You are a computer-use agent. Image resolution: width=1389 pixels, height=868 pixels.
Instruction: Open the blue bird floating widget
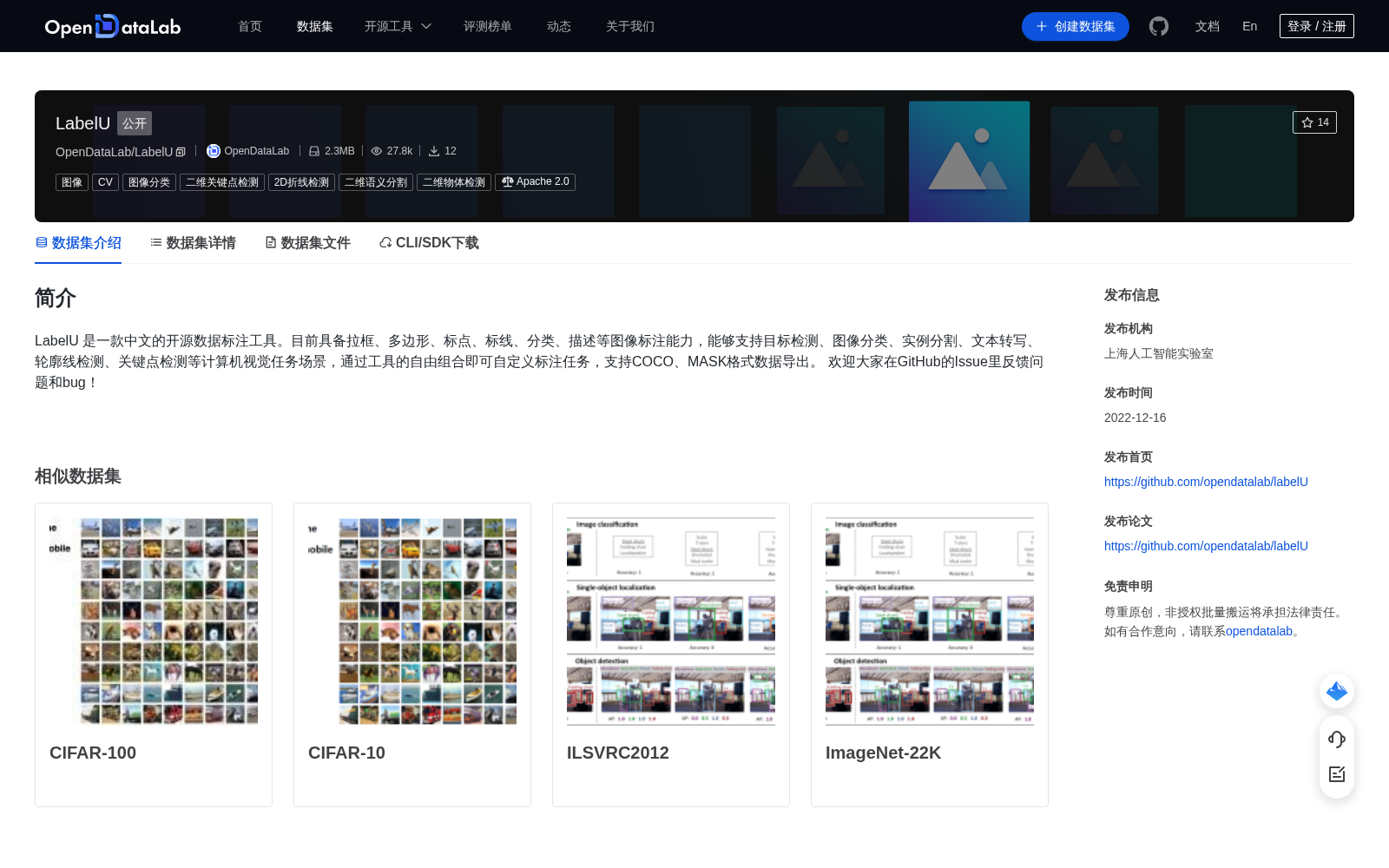click(1337, 691)
